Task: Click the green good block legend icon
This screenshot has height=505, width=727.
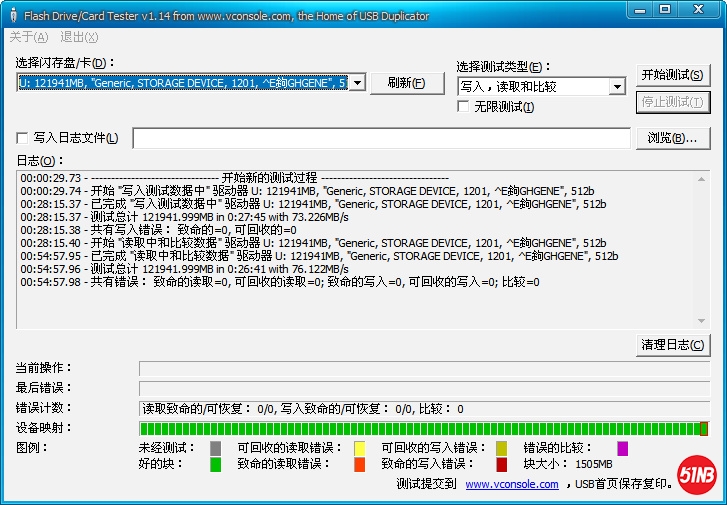Action: point(216,464)
